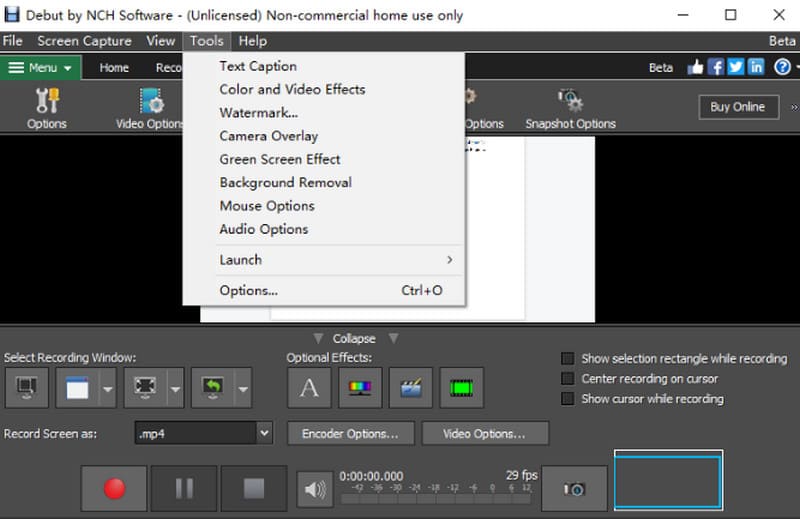Open color effects rainbow monitor icon
Viewport: 800px width, 519px height.
360,388
